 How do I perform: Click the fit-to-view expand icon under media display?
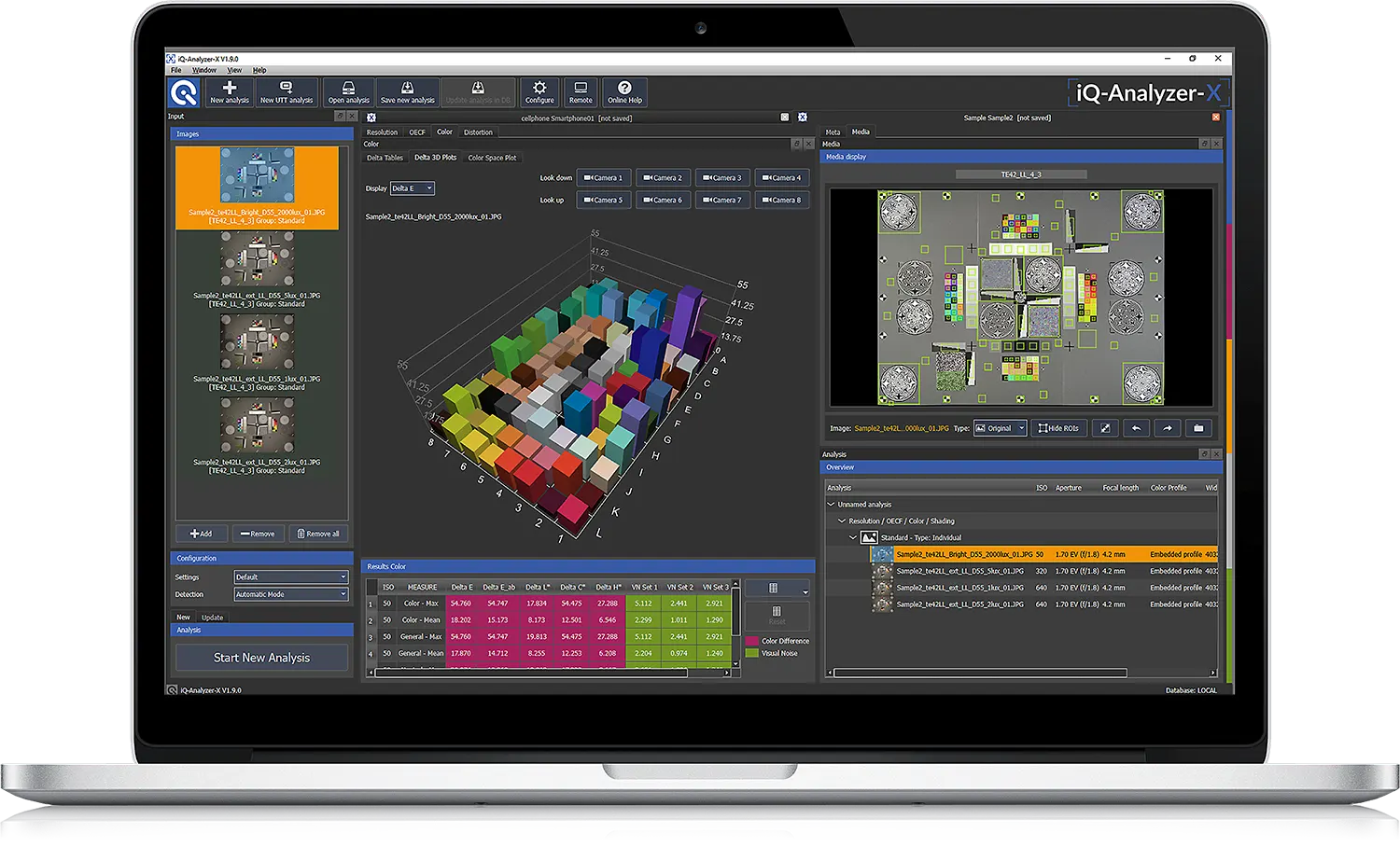pos(1105,428)
